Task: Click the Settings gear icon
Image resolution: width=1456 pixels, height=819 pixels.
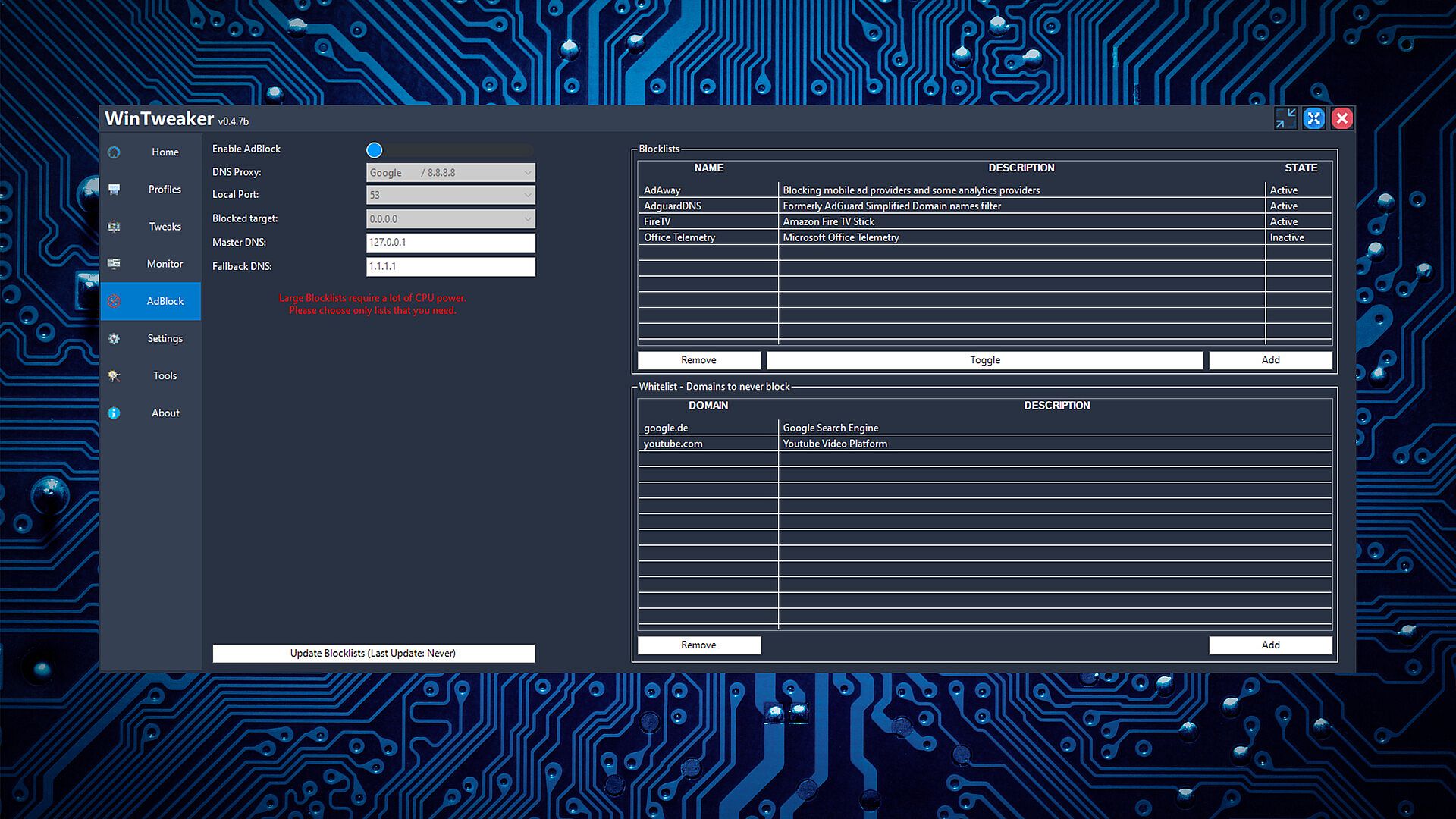Action: tap(114, 338)
